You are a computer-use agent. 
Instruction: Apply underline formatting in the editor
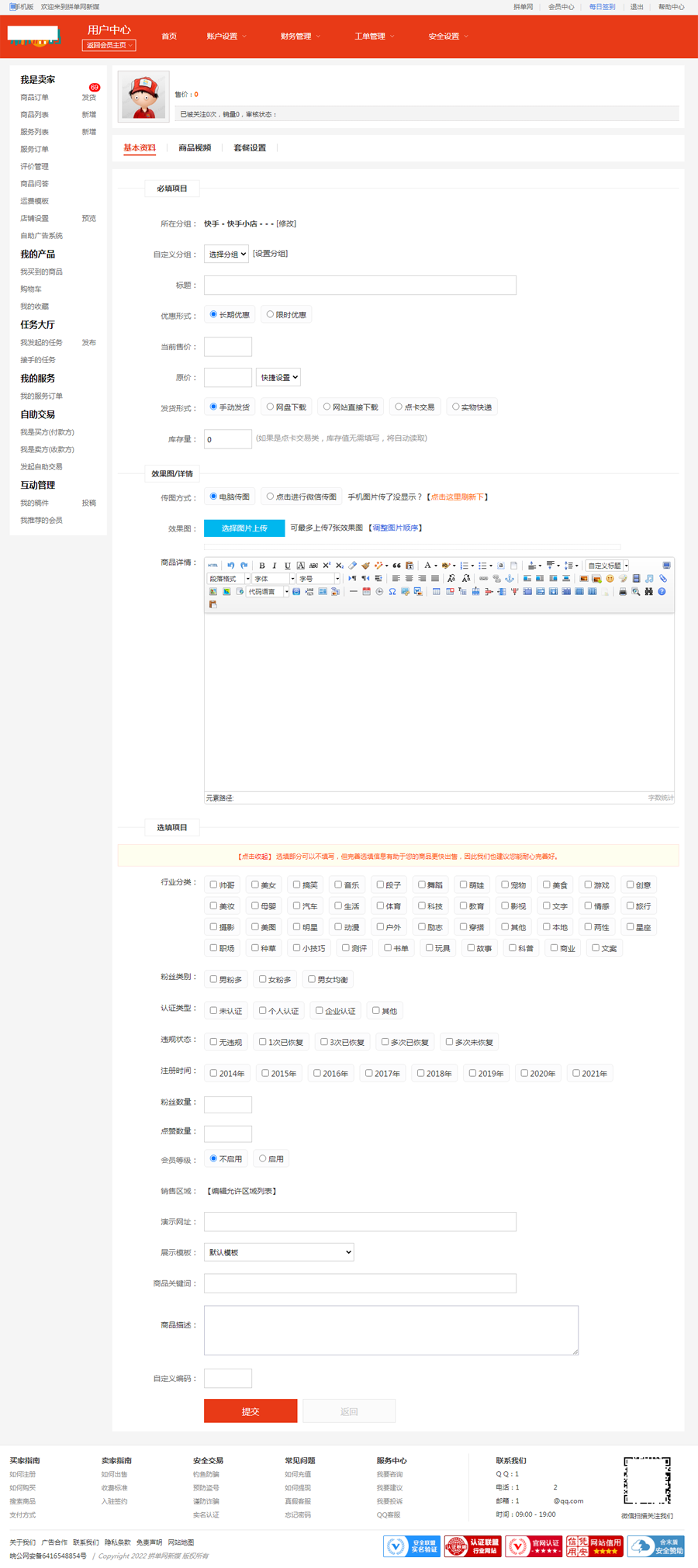[287, 566]
